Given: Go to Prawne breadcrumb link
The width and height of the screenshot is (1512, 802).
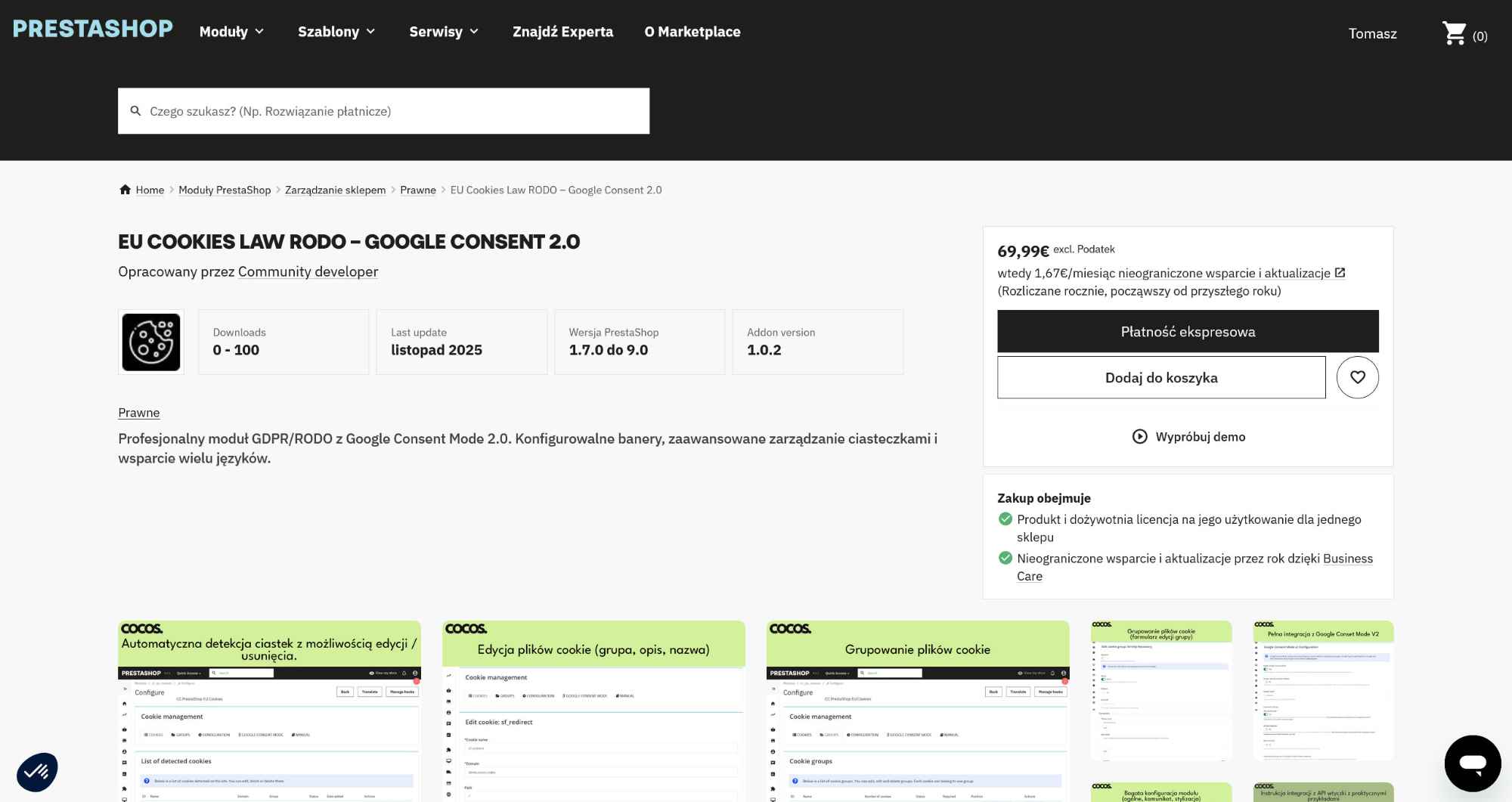Looking at the screenshot, I should (x=418, y=190).
